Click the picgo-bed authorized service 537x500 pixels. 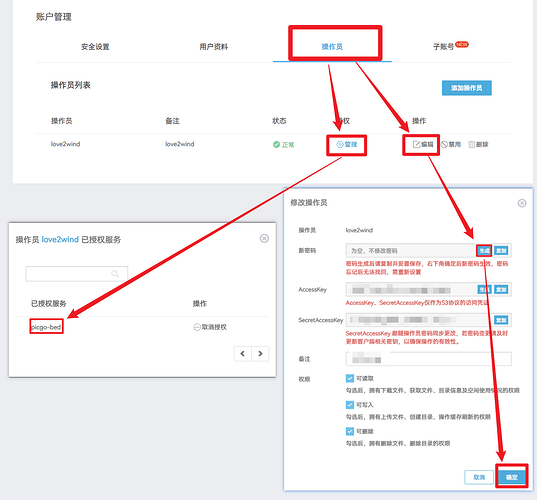46,327
